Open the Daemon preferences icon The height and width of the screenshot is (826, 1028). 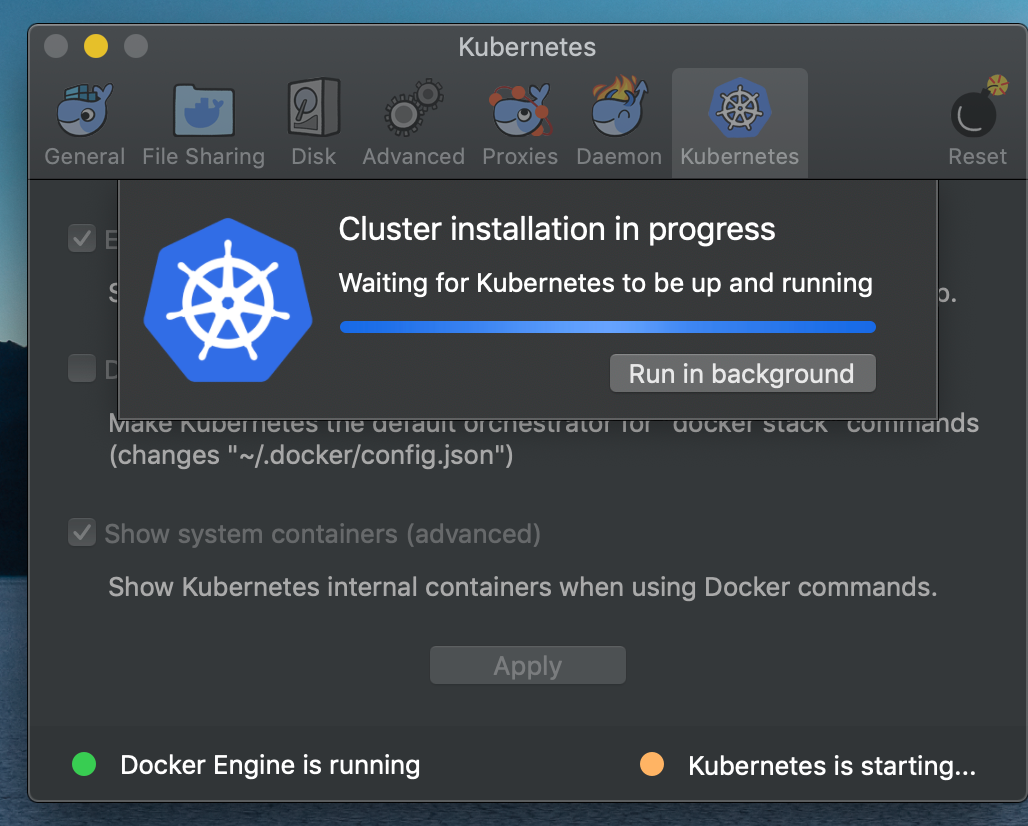(x=620, y=108)
